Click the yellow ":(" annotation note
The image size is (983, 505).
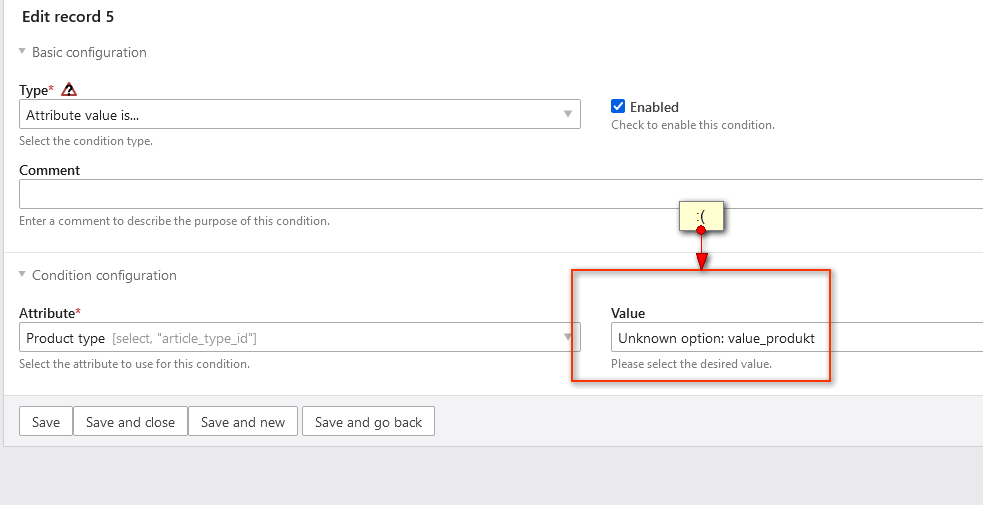701,215
